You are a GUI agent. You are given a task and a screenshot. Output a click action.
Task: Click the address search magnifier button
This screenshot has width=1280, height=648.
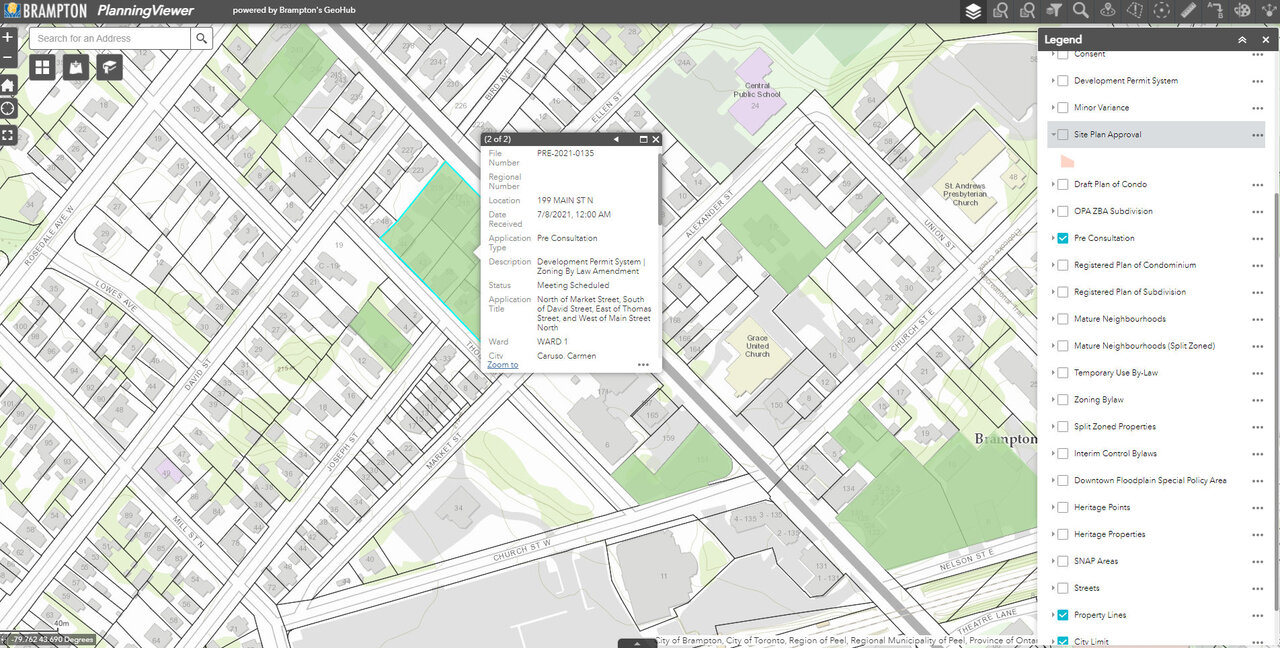[201, 39]
